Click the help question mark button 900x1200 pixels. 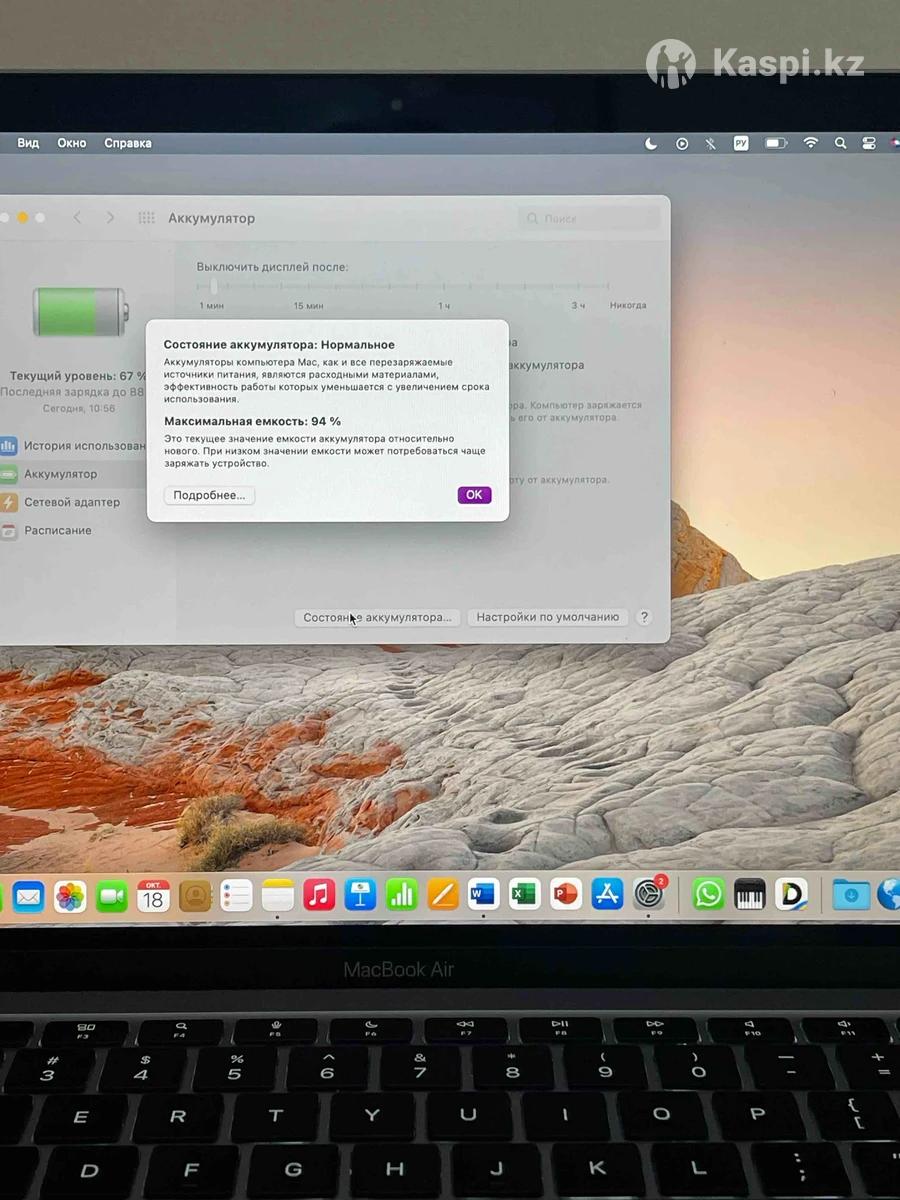coord(644,618)
